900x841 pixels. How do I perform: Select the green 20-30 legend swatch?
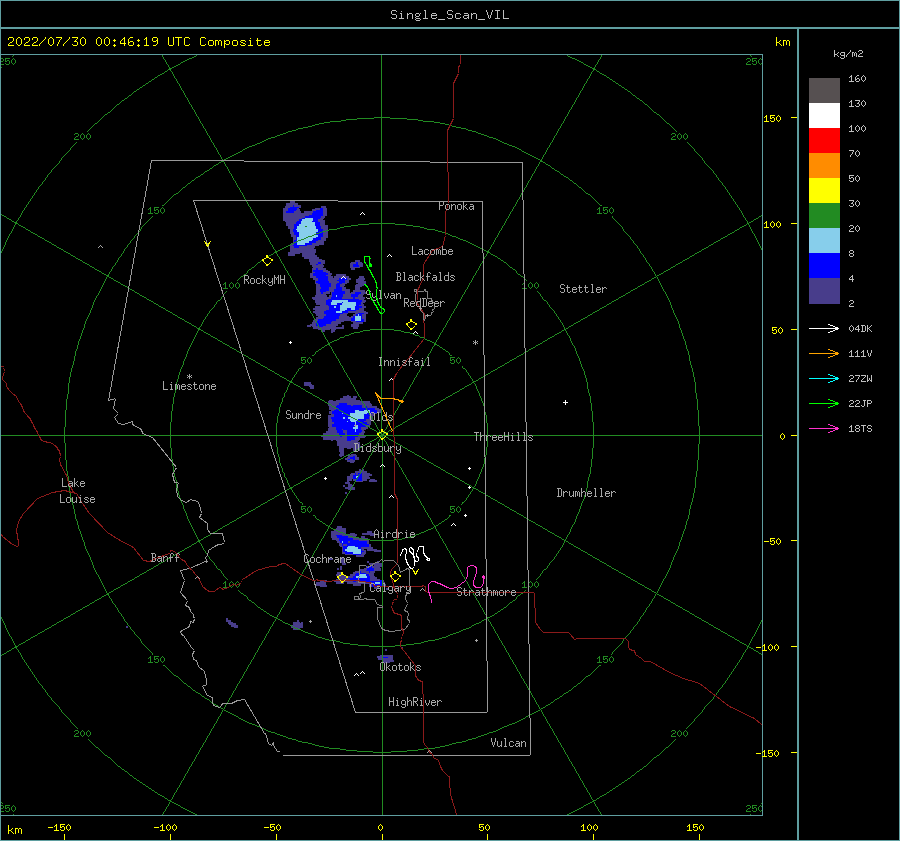tap(824, 216)
